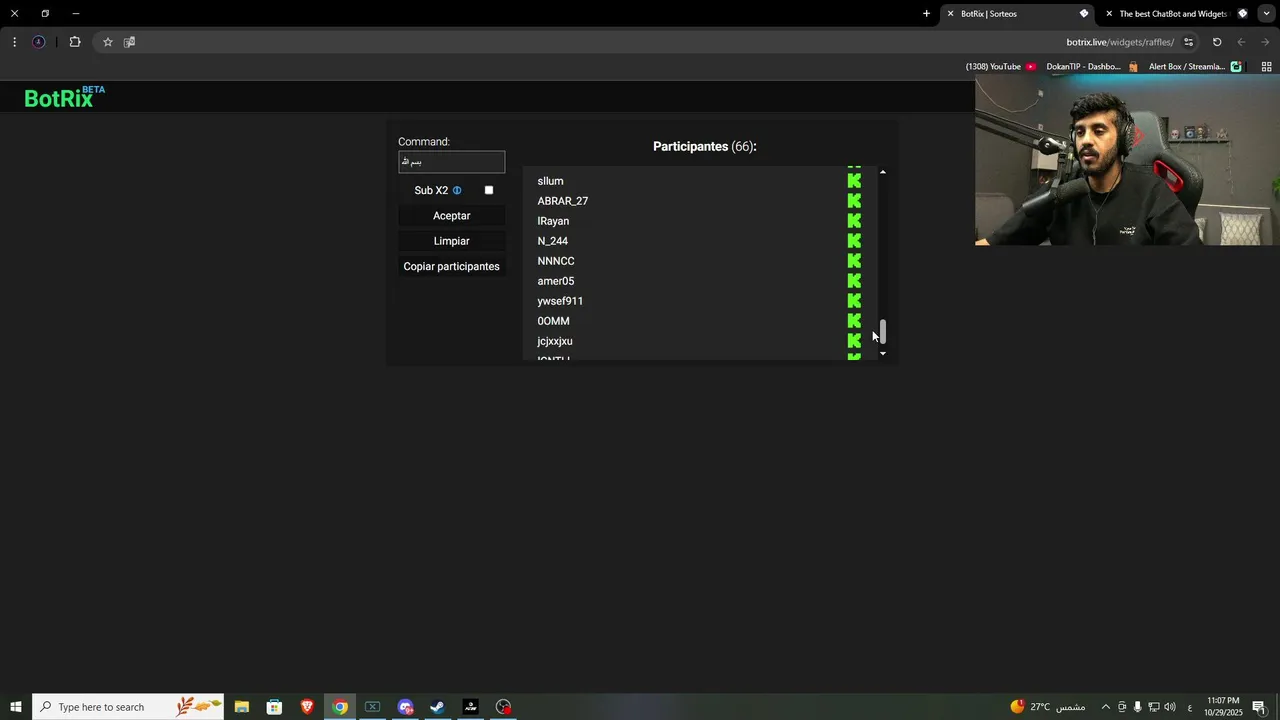This screenshot has width=1280, height=720.
Task: Select participant jcjxxjxu
Action: [x=555, y=341]
